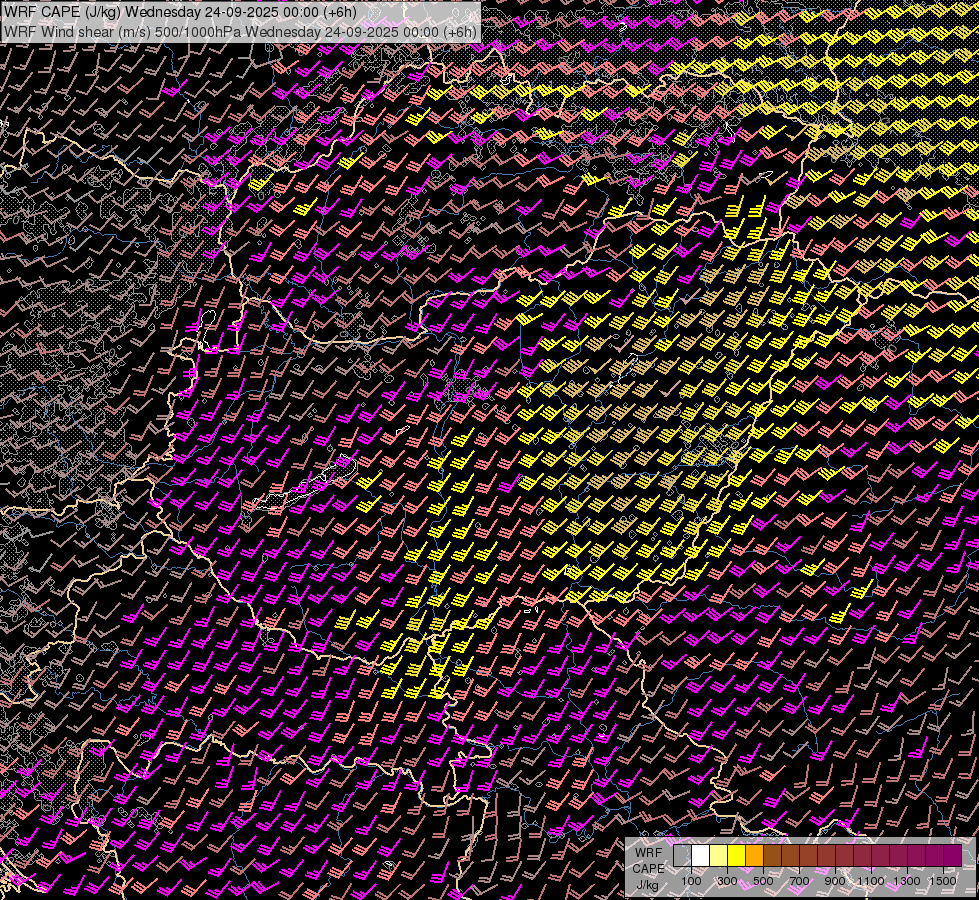Click the WRF Wind shear 500/1000hPa title
The image size is (979, 900).
[240, 31]
